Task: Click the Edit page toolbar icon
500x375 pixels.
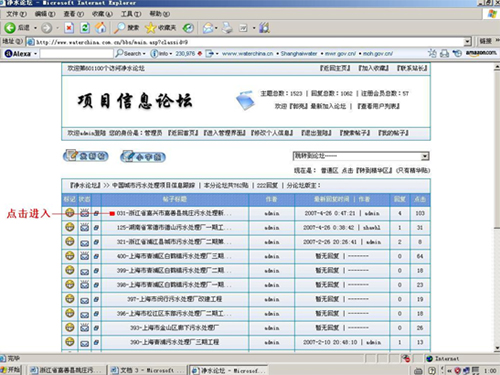Action: pos(243,28)
